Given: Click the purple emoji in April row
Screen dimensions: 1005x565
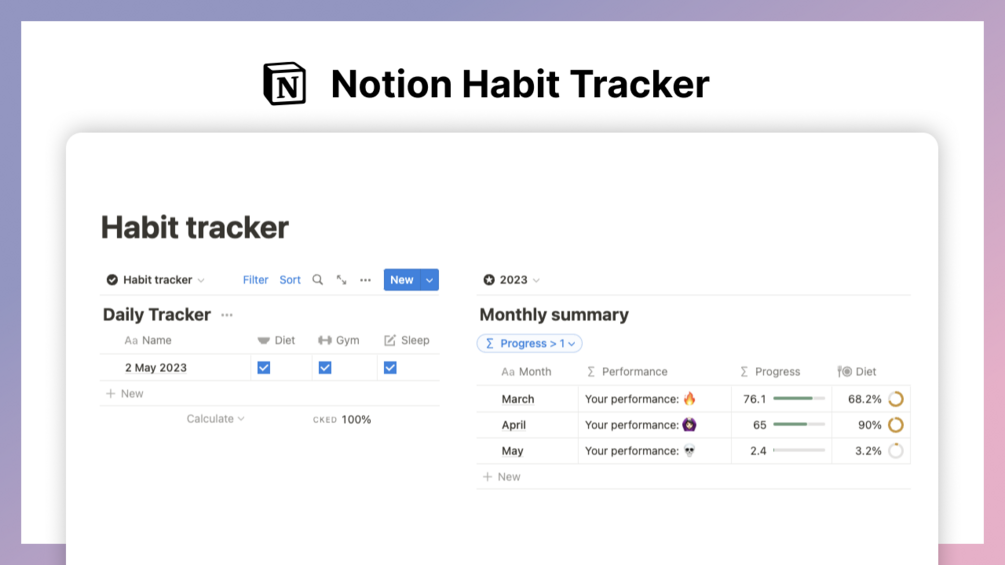Looking at the screenshot, I should [689, 424].
